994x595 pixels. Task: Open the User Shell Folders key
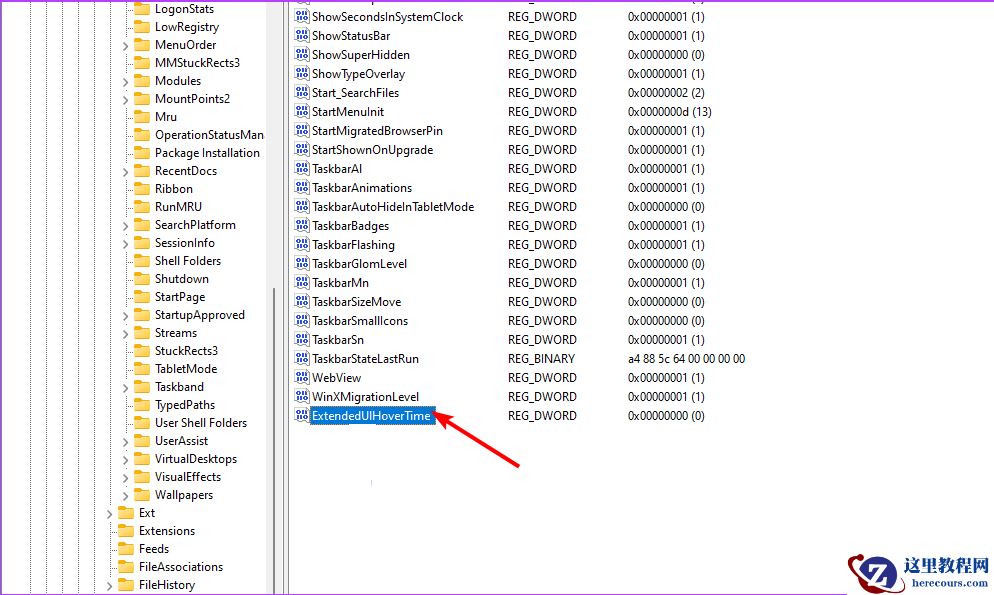[201, 423]
